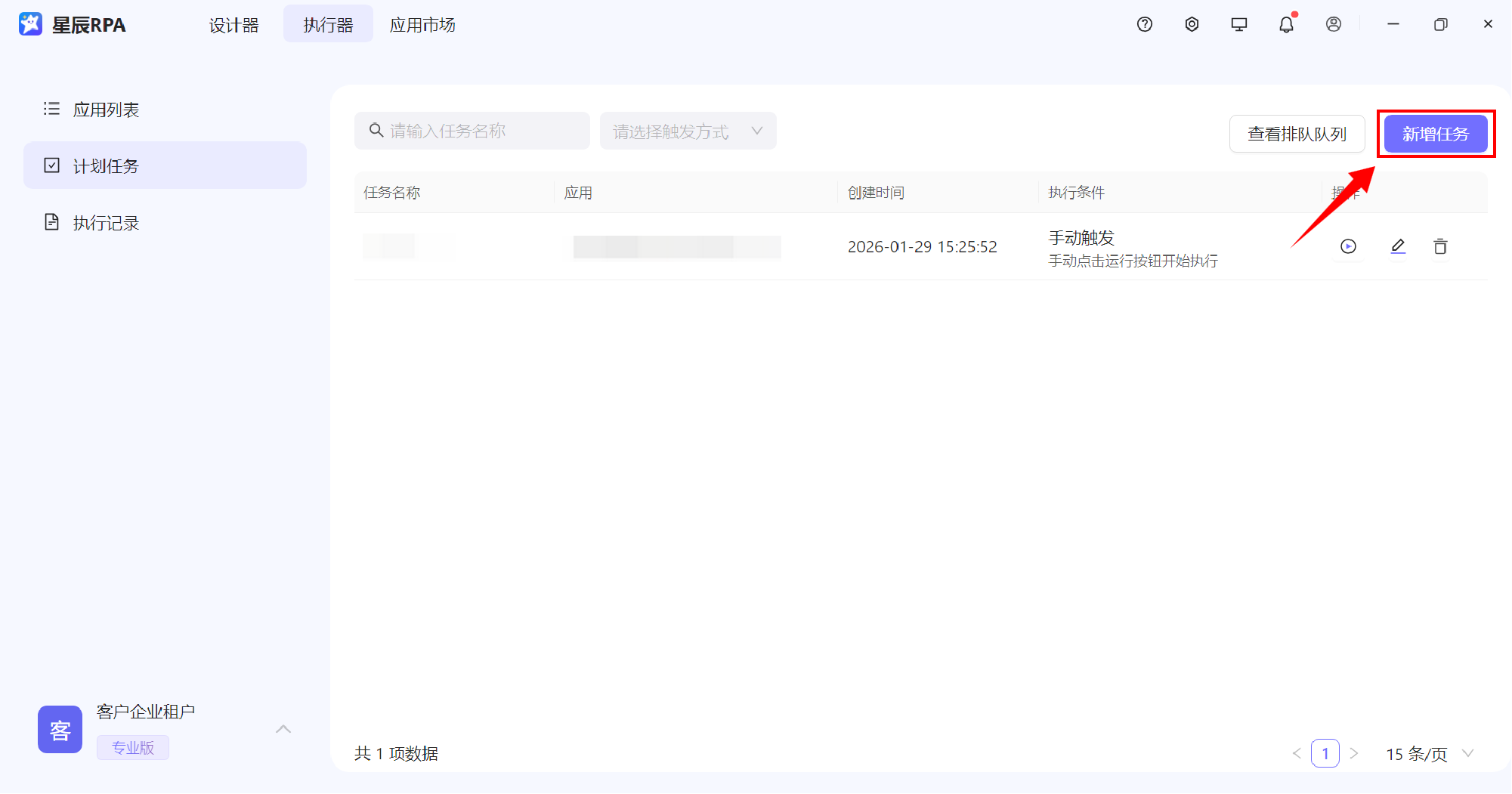Click the tenant avatar 客 at bottom left
The width and height of the screenshot is (1512, 794).
tap(59, 729)
